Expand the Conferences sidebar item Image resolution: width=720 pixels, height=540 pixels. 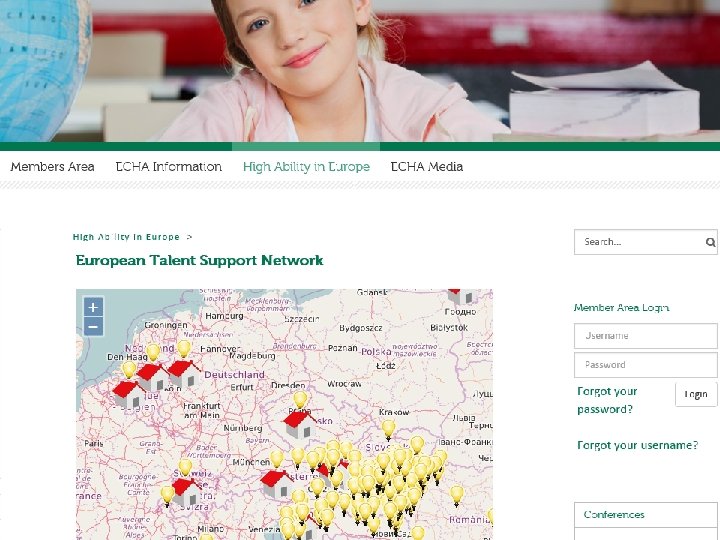click(646, 515)
